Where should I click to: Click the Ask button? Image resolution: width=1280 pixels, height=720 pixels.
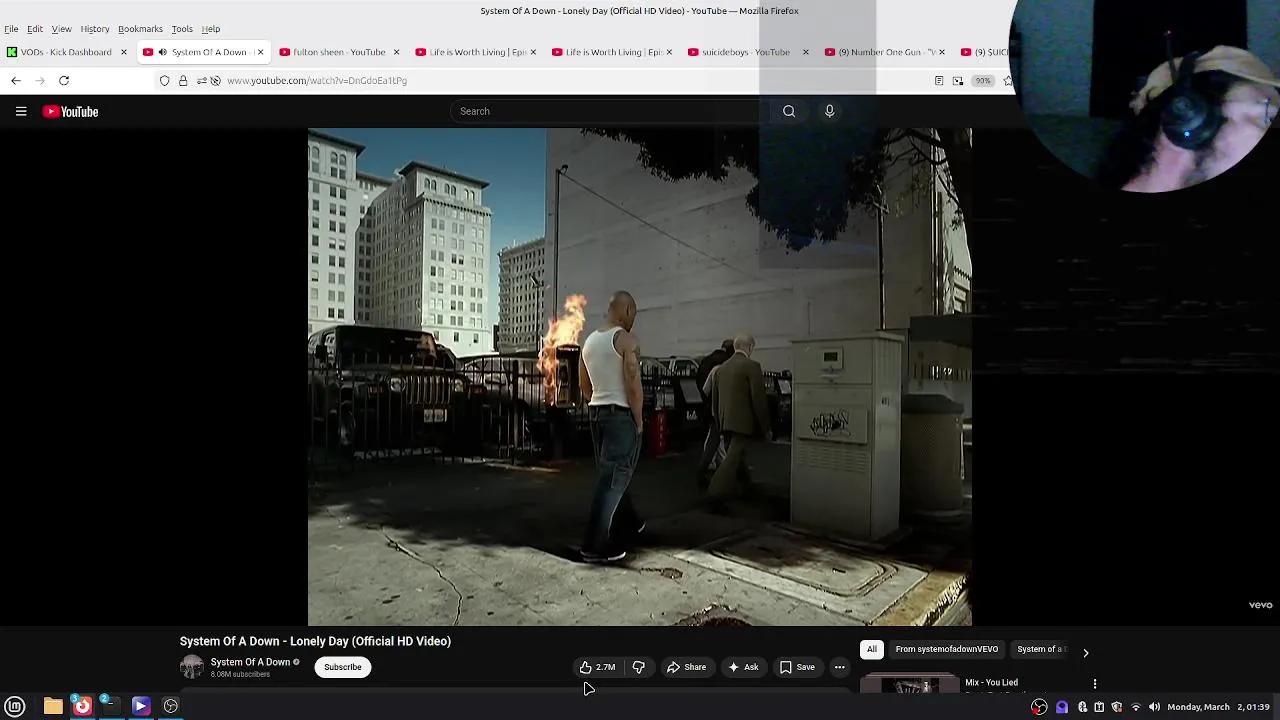(x=743, y=667)
